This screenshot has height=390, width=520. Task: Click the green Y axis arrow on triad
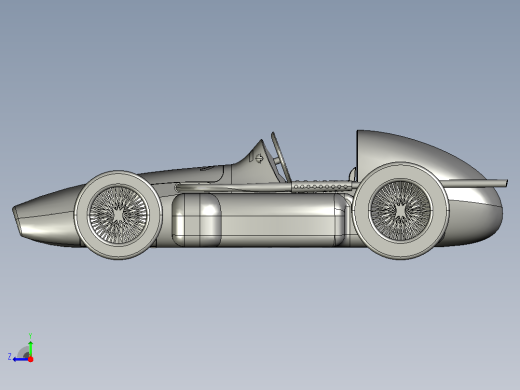[30, 348]
